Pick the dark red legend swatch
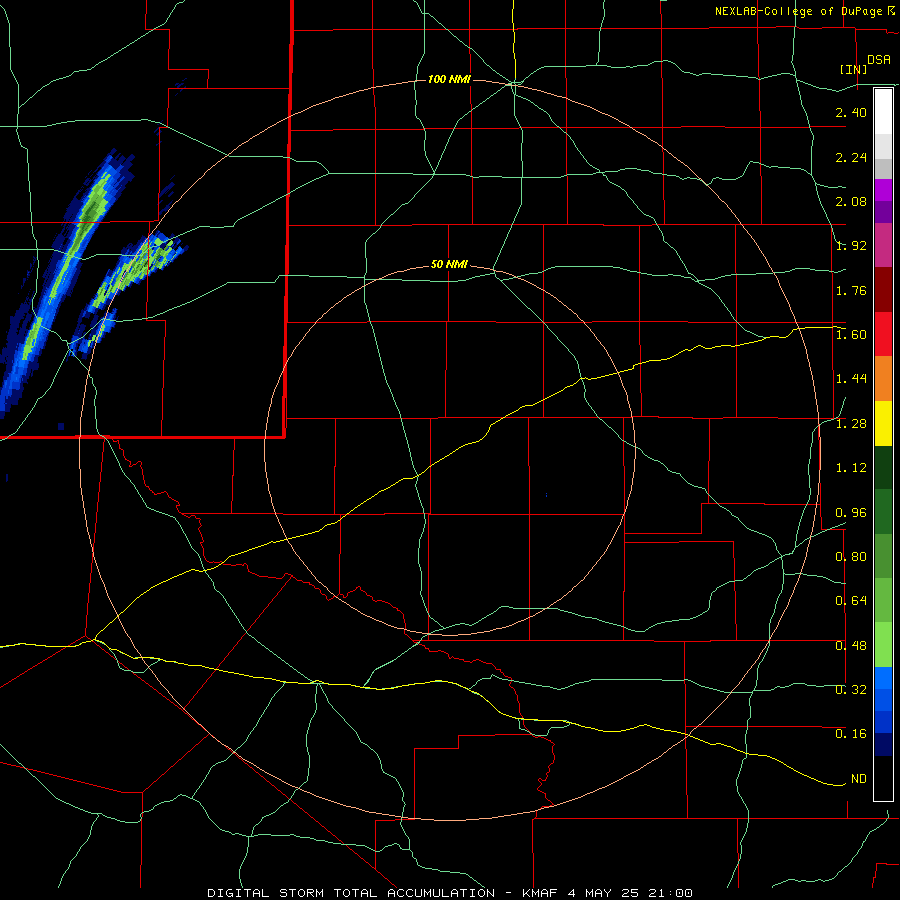 point(883,290)
